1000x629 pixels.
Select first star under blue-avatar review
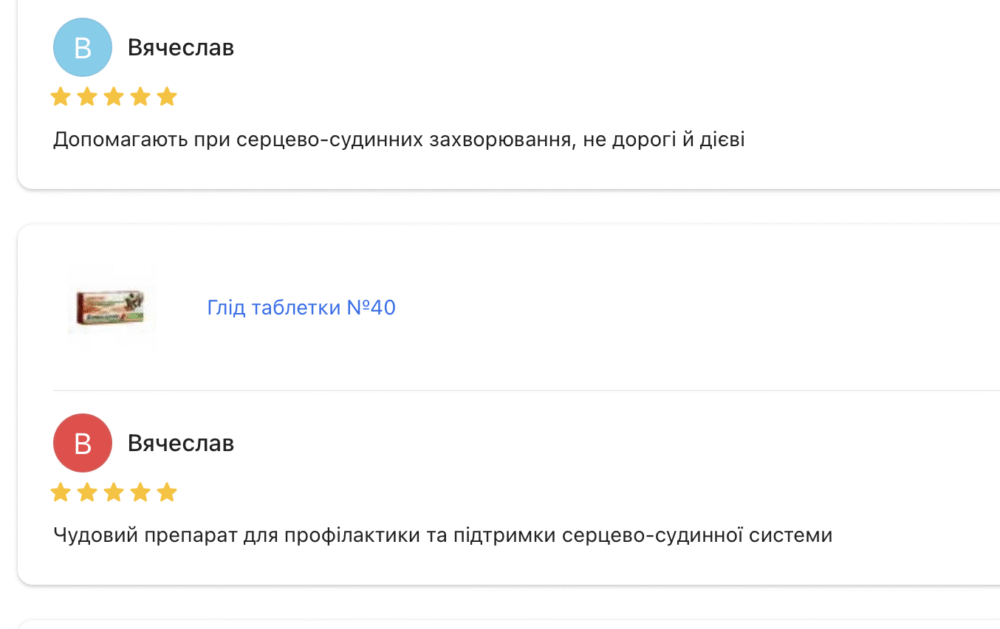(x=61, y=97)
